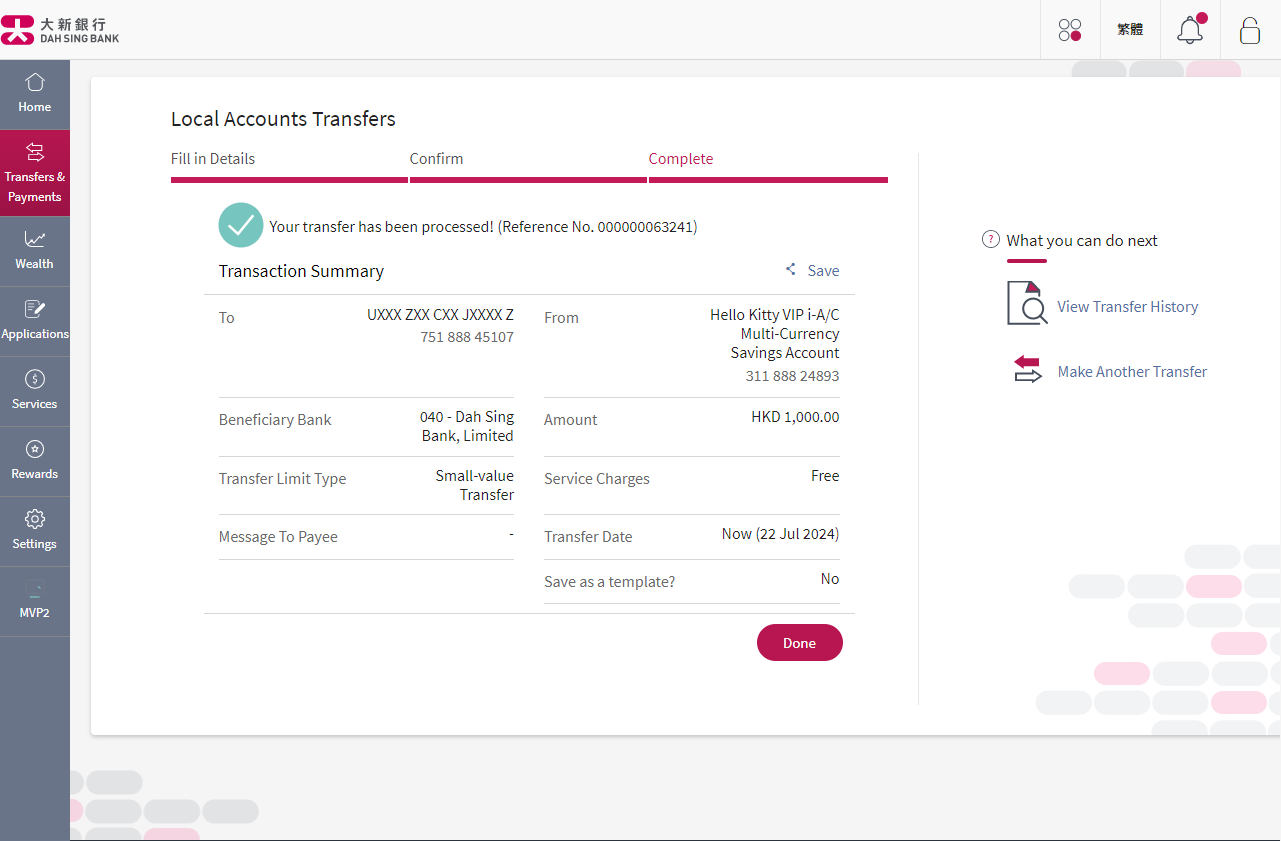Click the transfer date Now (22 Jul 2024)
This screenshot has width=1281, height=841.
tap(780, 534)
